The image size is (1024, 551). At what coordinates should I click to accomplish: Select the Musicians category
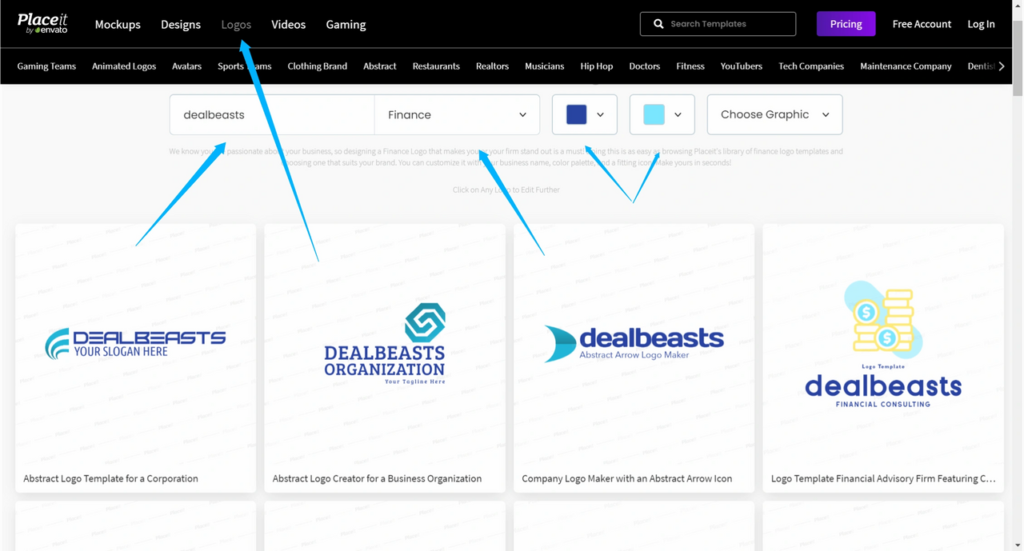click(544, 66)
